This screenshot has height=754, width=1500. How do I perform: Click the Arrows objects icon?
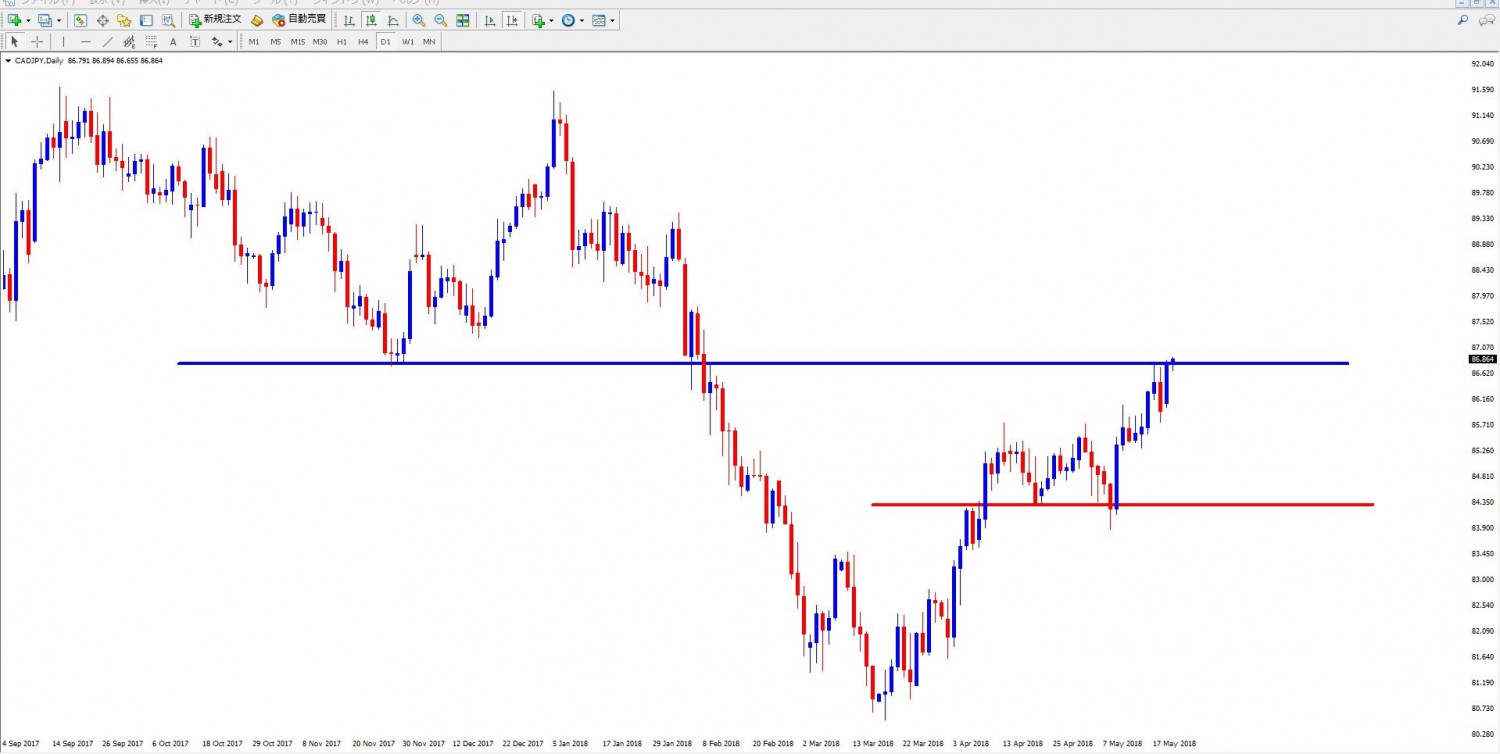[216, 41]
